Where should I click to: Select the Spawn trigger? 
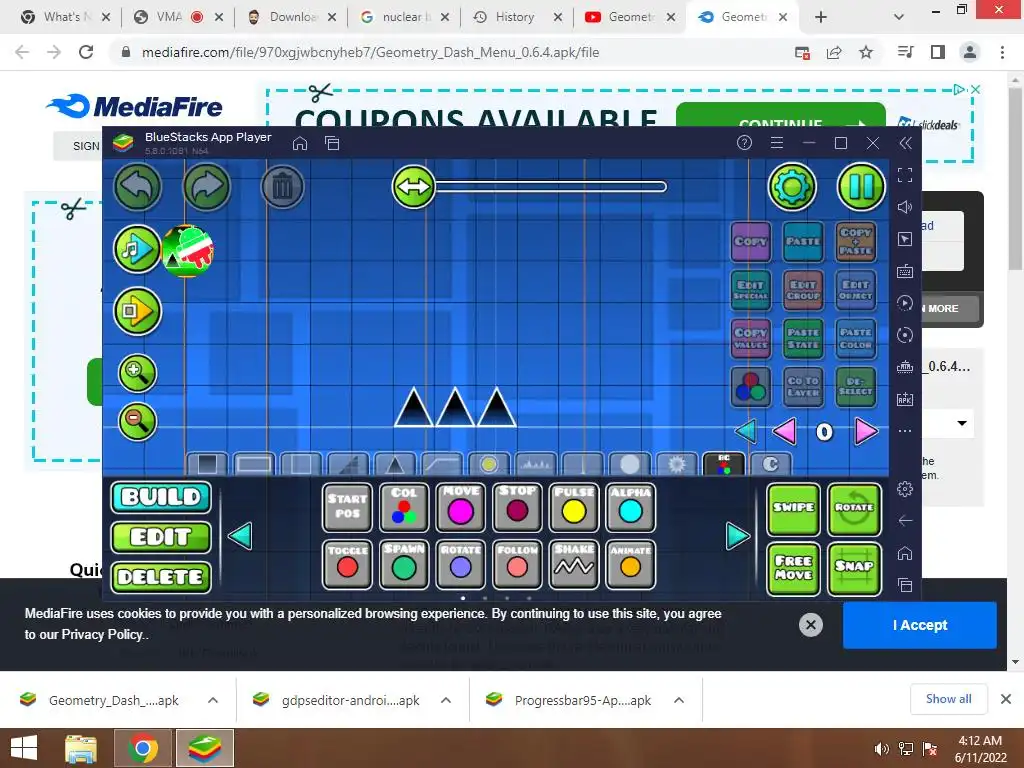(404, 564)
